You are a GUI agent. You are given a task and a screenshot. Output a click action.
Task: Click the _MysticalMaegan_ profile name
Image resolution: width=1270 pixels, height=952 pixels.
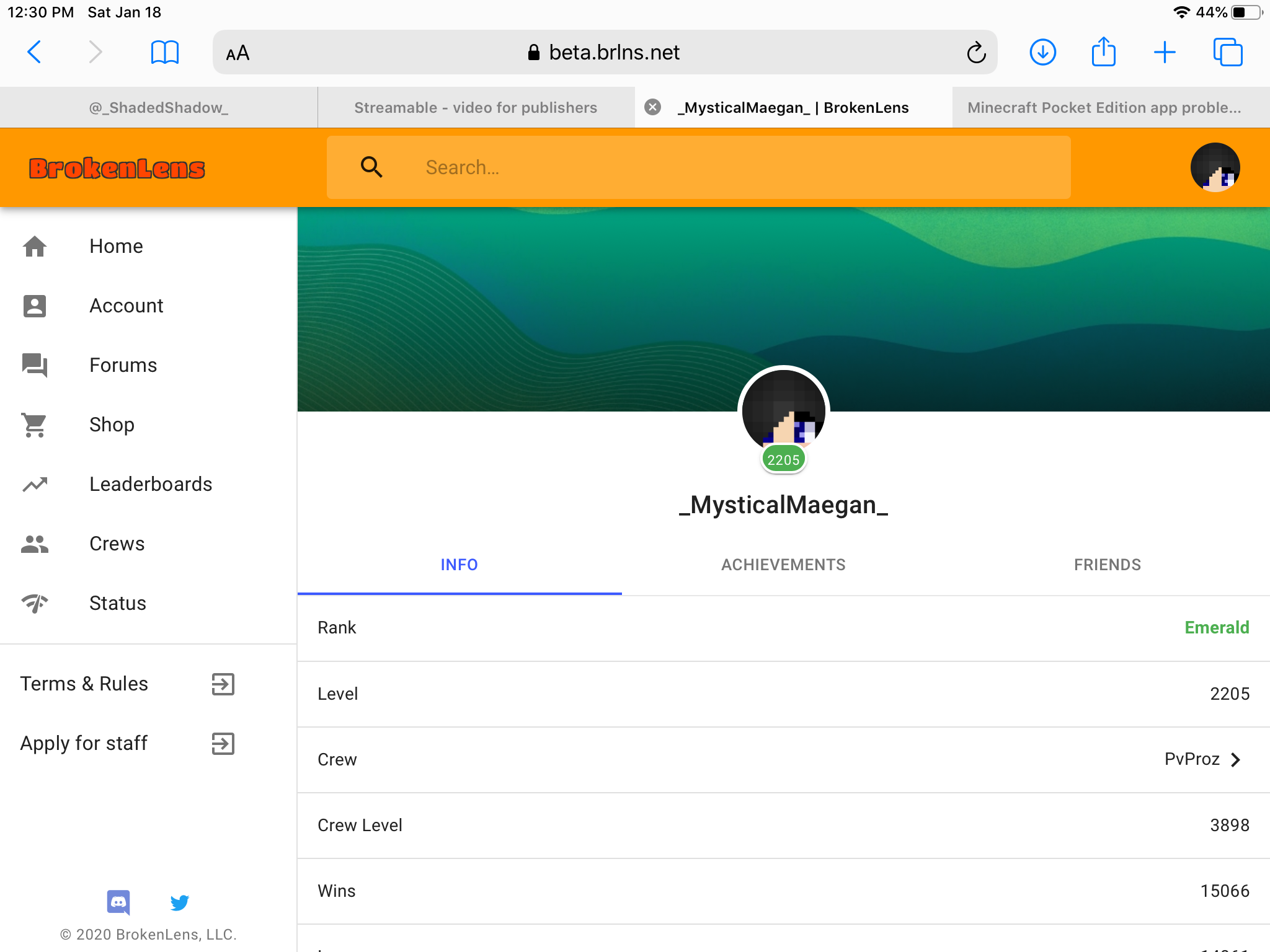click(783, 505)
